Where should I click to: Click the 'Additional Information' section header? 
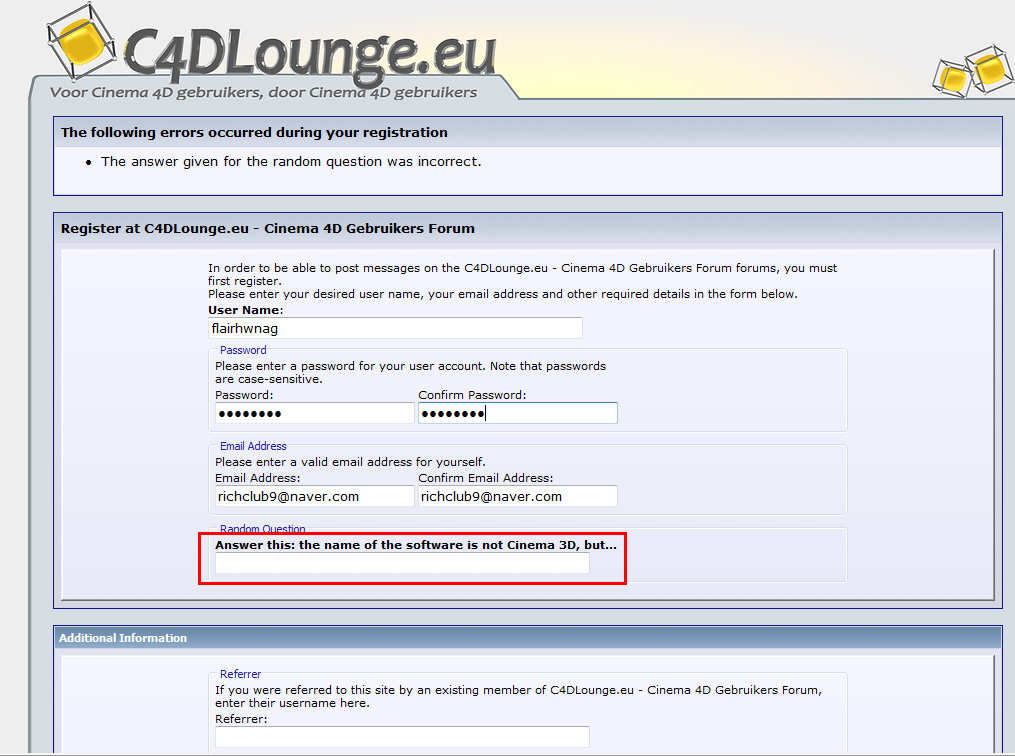pos(123,638)
